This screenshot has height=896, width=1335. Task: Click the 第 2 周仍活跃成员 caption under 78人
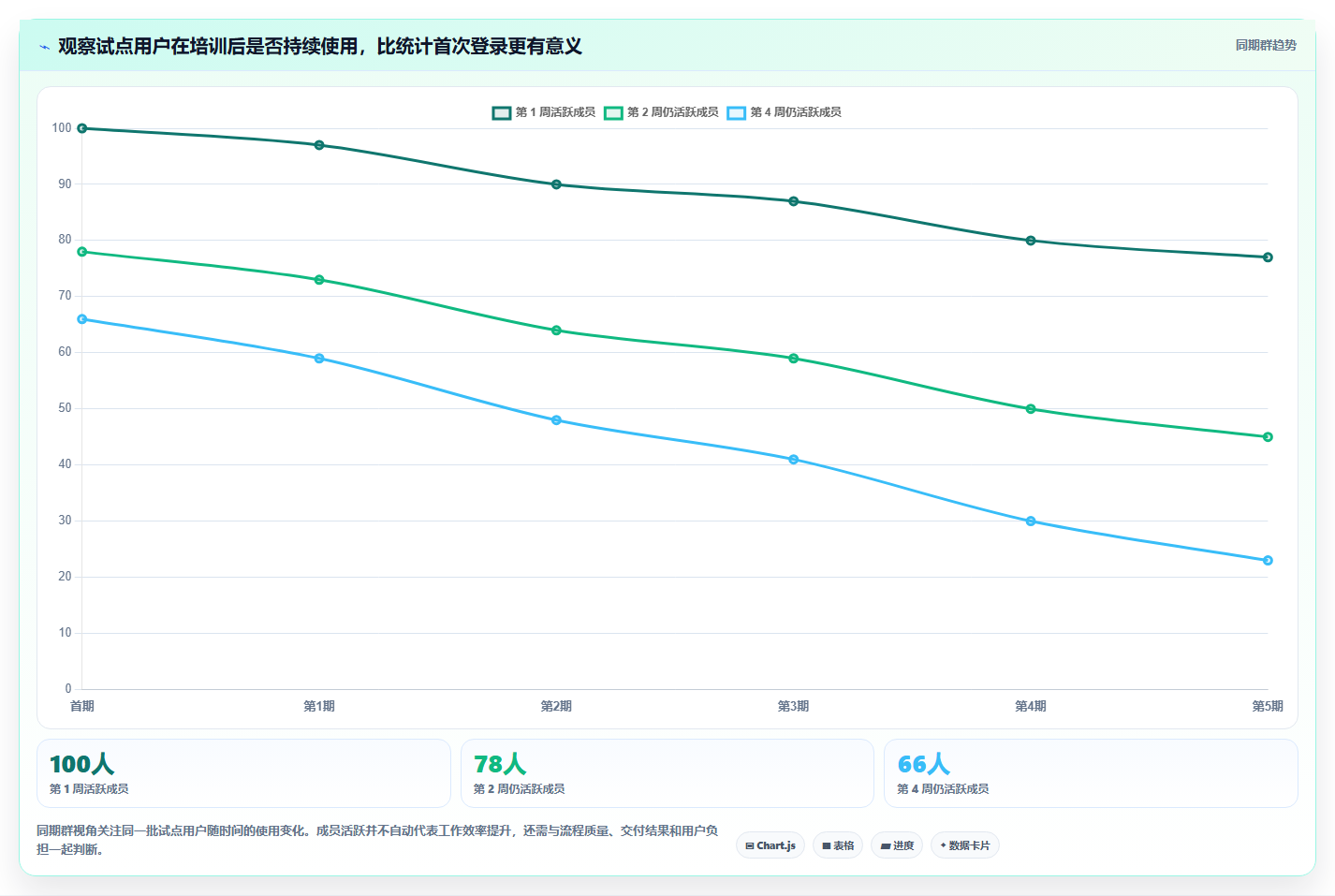(519, 789)
